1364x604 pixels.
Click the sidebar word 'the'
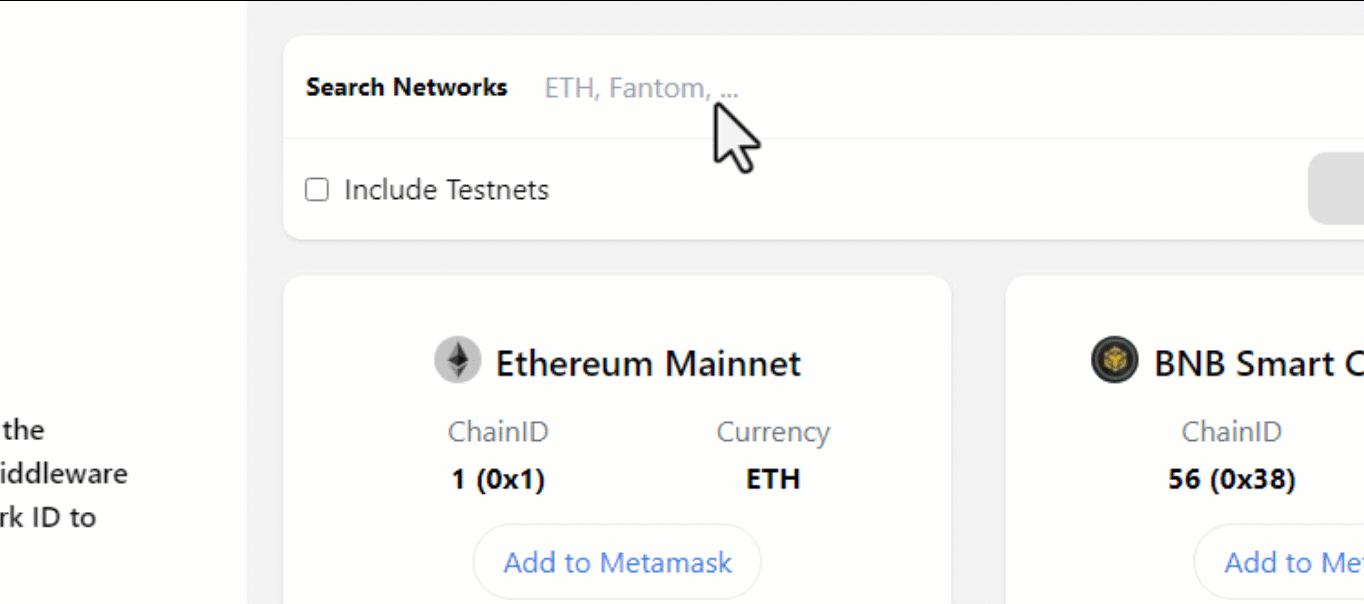click(x=23, y=430)
